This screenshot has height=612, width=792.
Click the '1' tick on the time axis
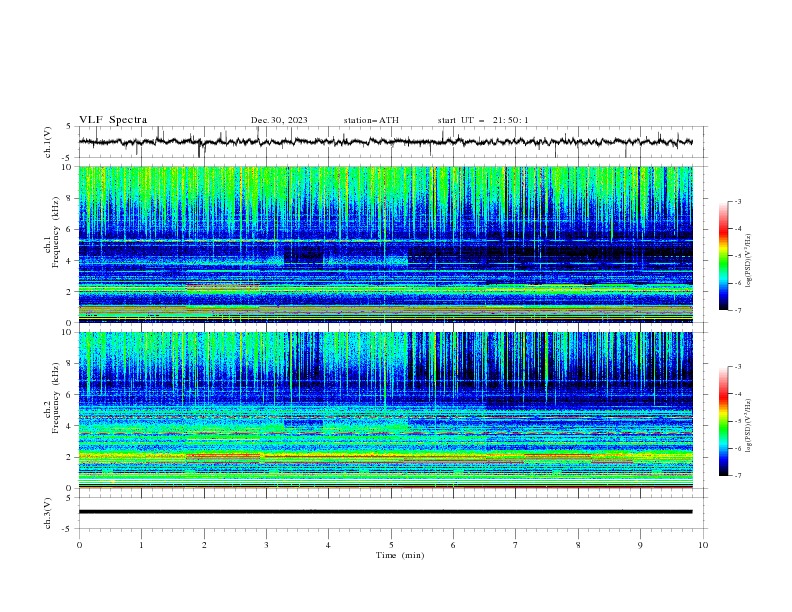click(141, 545)
